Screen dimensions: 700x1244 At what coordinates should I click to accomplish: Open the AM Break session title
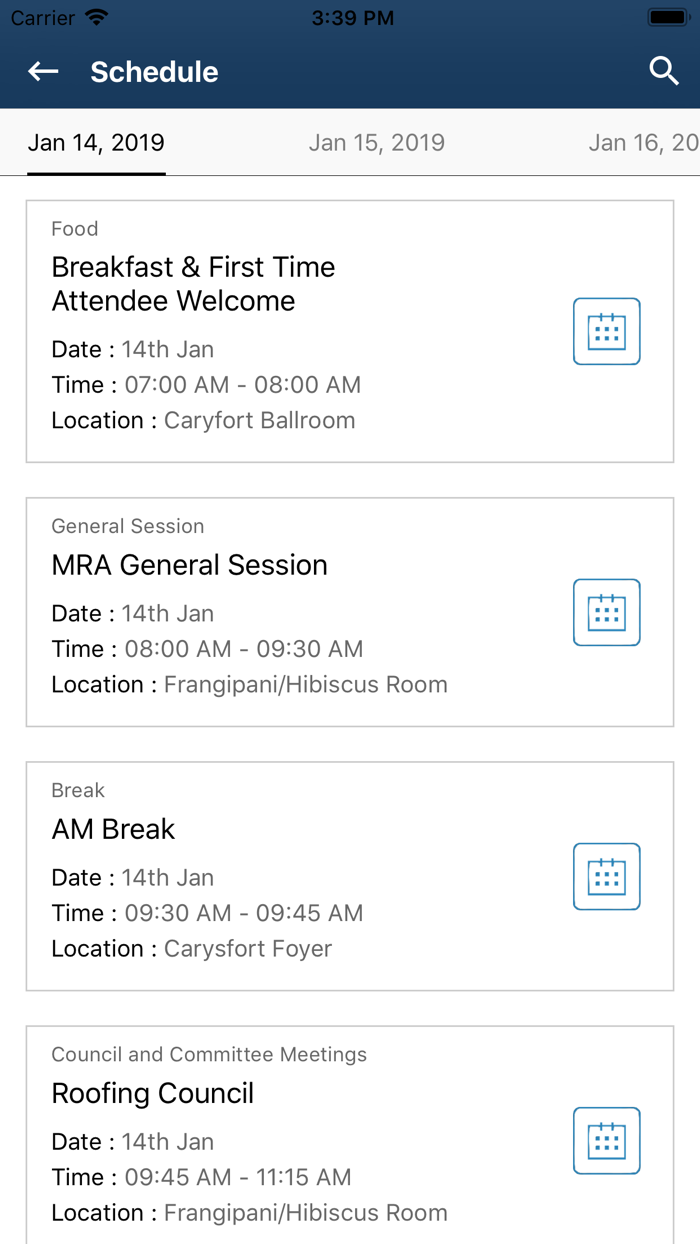click(x=113, y=829)
